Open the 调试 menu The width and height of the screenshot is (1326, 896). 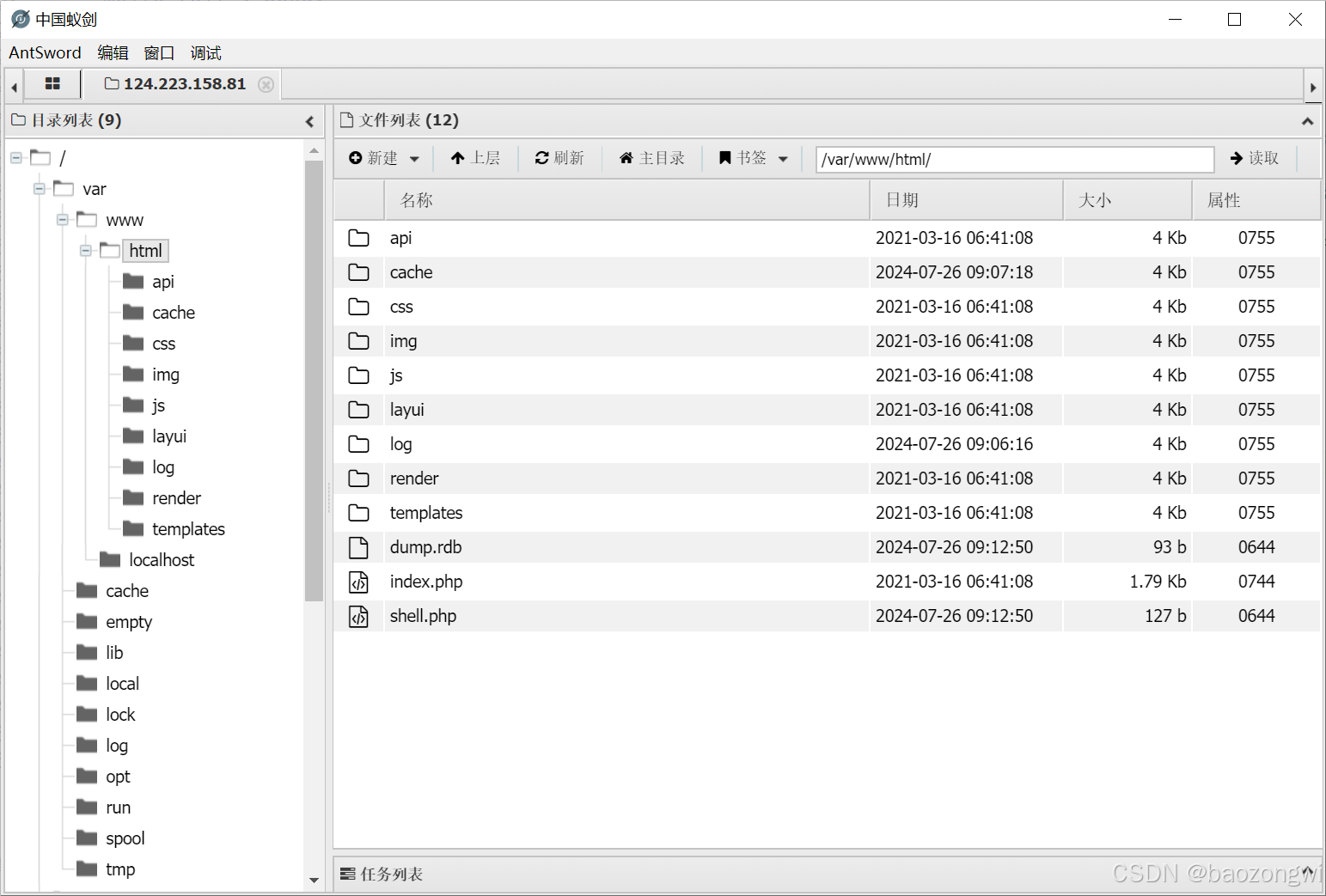(x=205, y=52)
